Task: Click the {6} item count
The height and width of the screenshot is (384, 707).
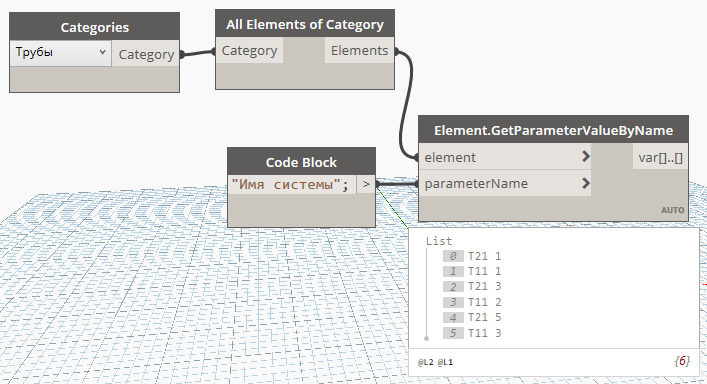Action: tap(682, 361)
